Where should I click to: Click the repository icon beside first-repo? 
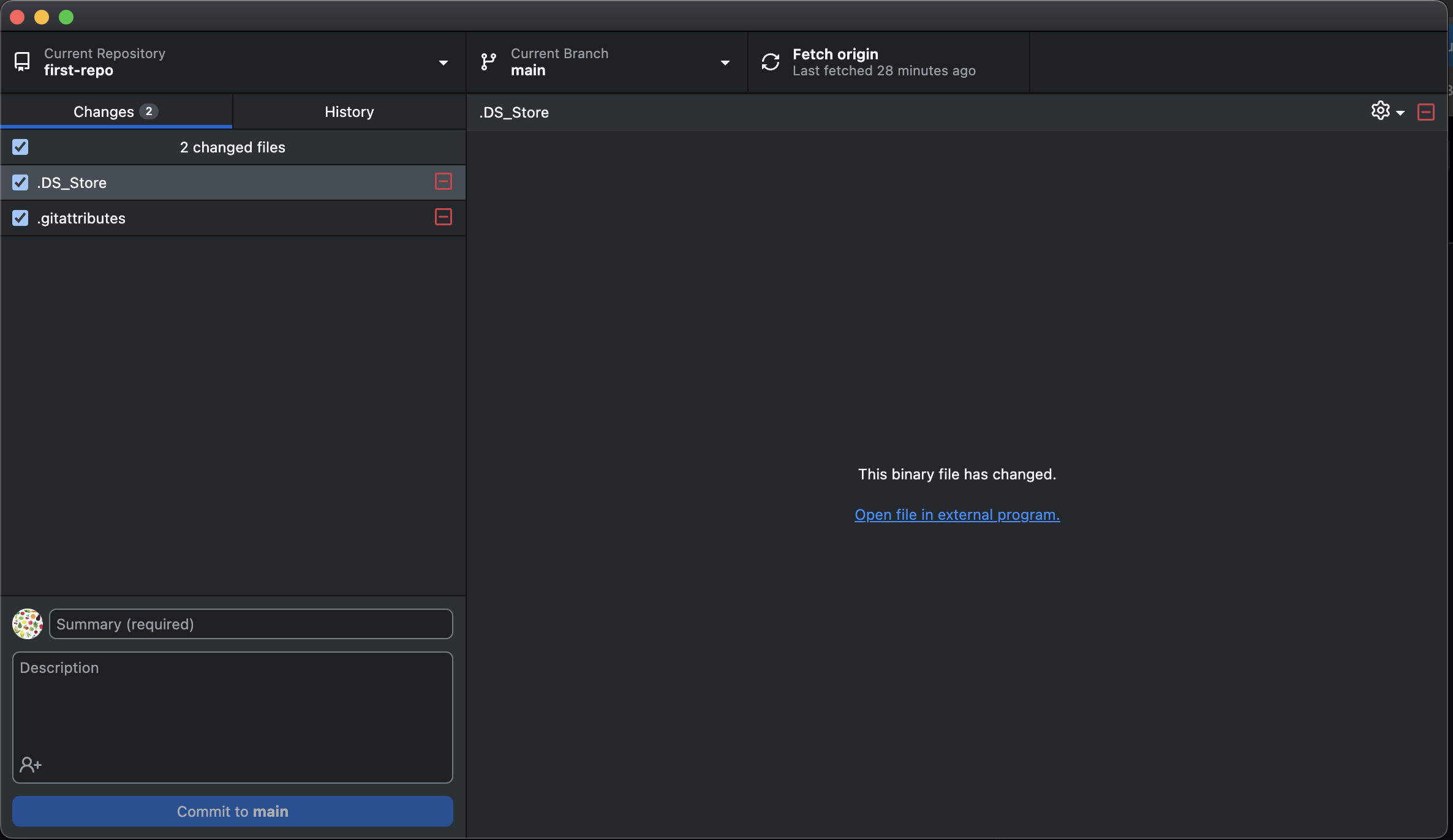[x=22, y=62]
